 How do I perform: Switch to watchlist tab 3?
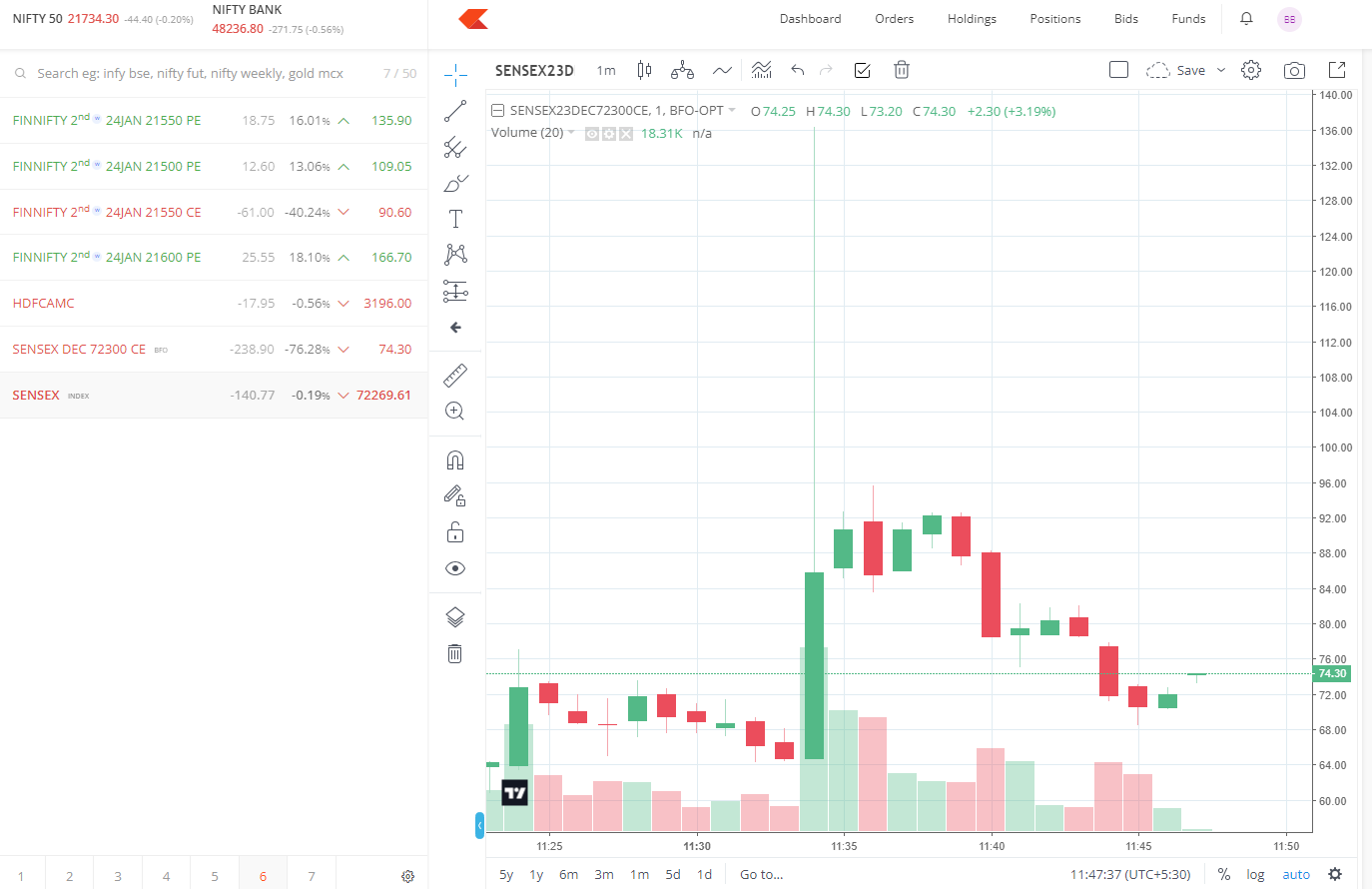pos(118,876)
